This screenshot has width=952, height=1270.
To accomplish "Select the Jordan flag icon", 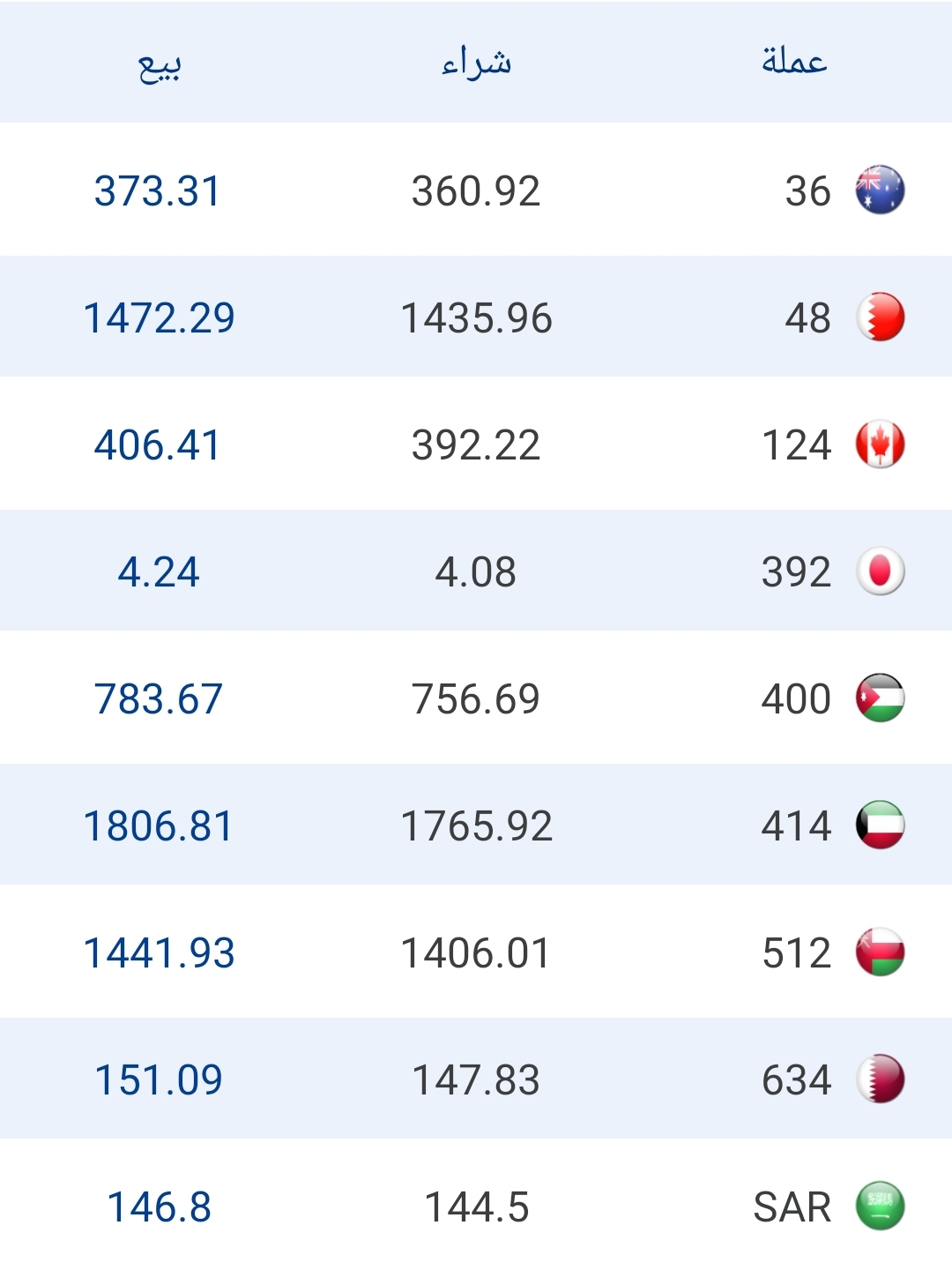I will [880, 698].
